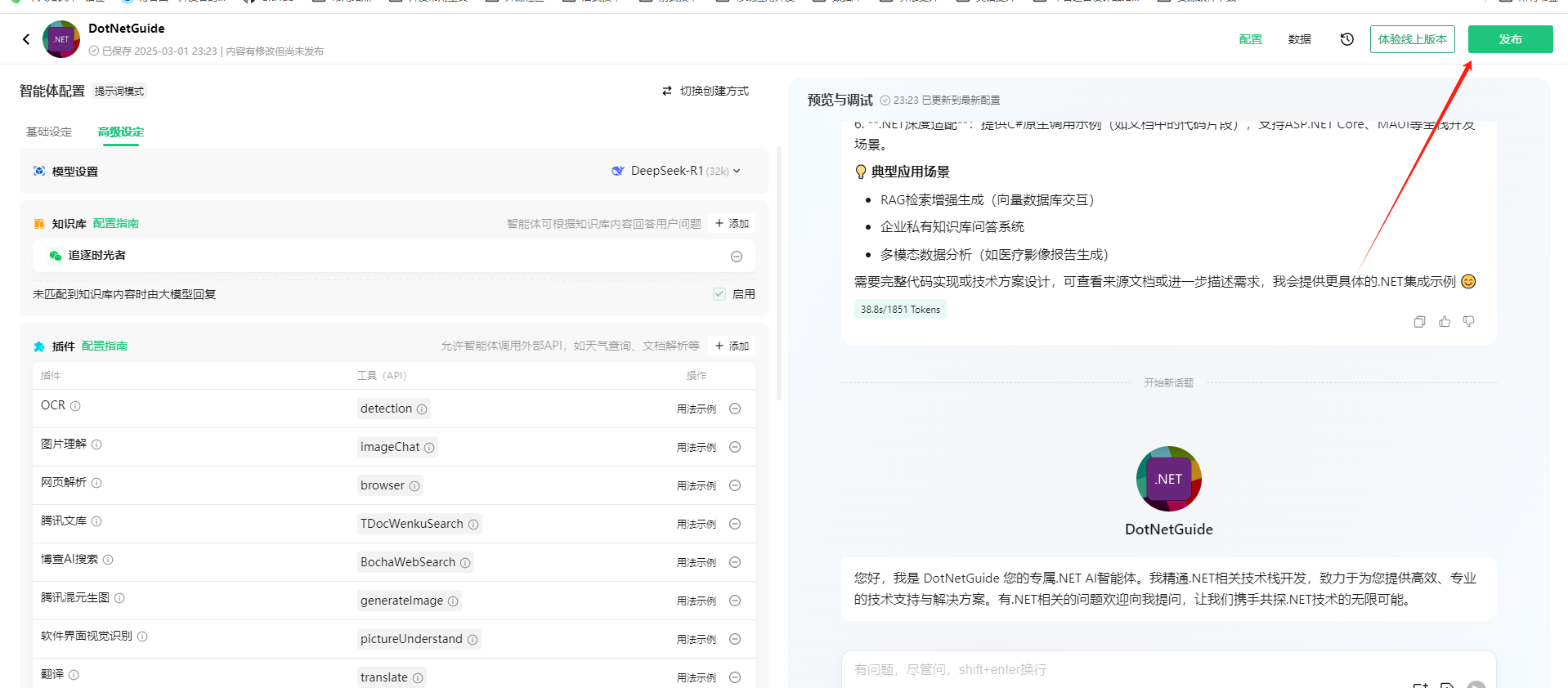
Task: Remove the 追逐时光者 knowledge base
Action: point(736,257)
